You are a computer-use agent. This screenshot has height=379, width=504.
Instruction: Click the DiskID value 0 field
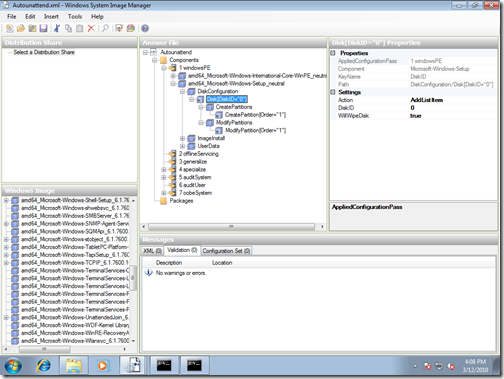452,108
